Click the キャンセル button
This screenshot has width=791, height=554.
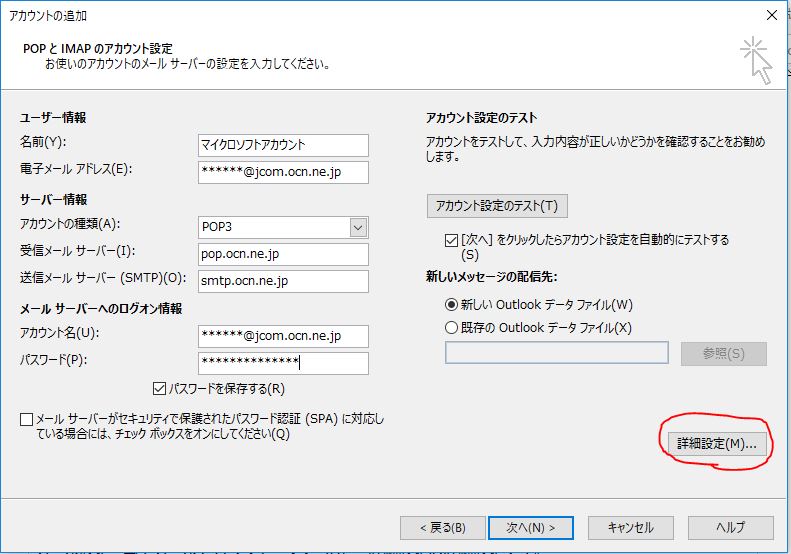(x=631, y=528)
